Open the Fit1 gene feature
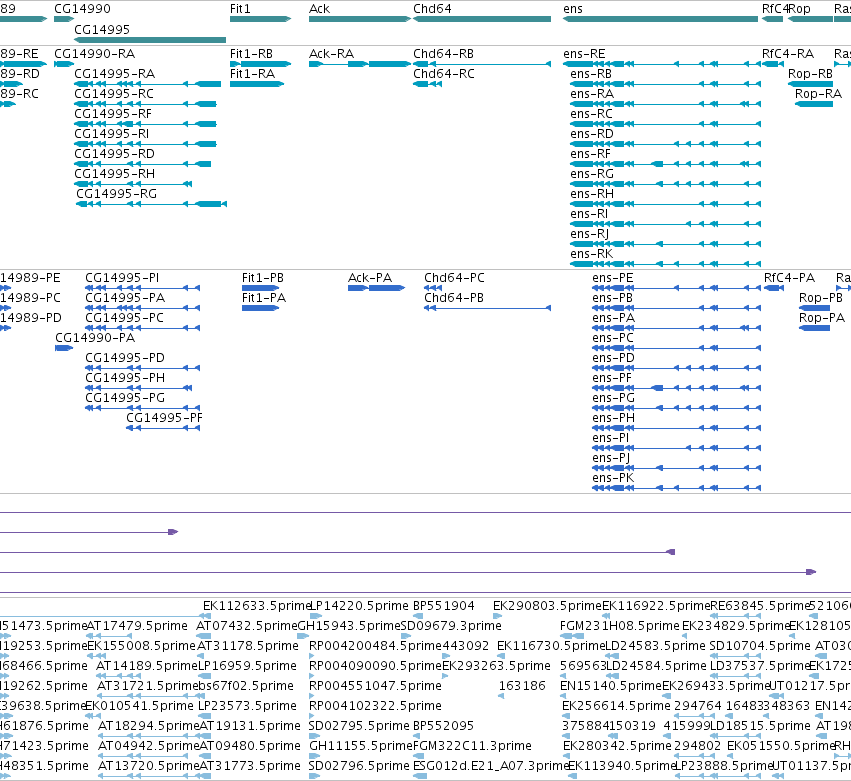 coord(261,19)
